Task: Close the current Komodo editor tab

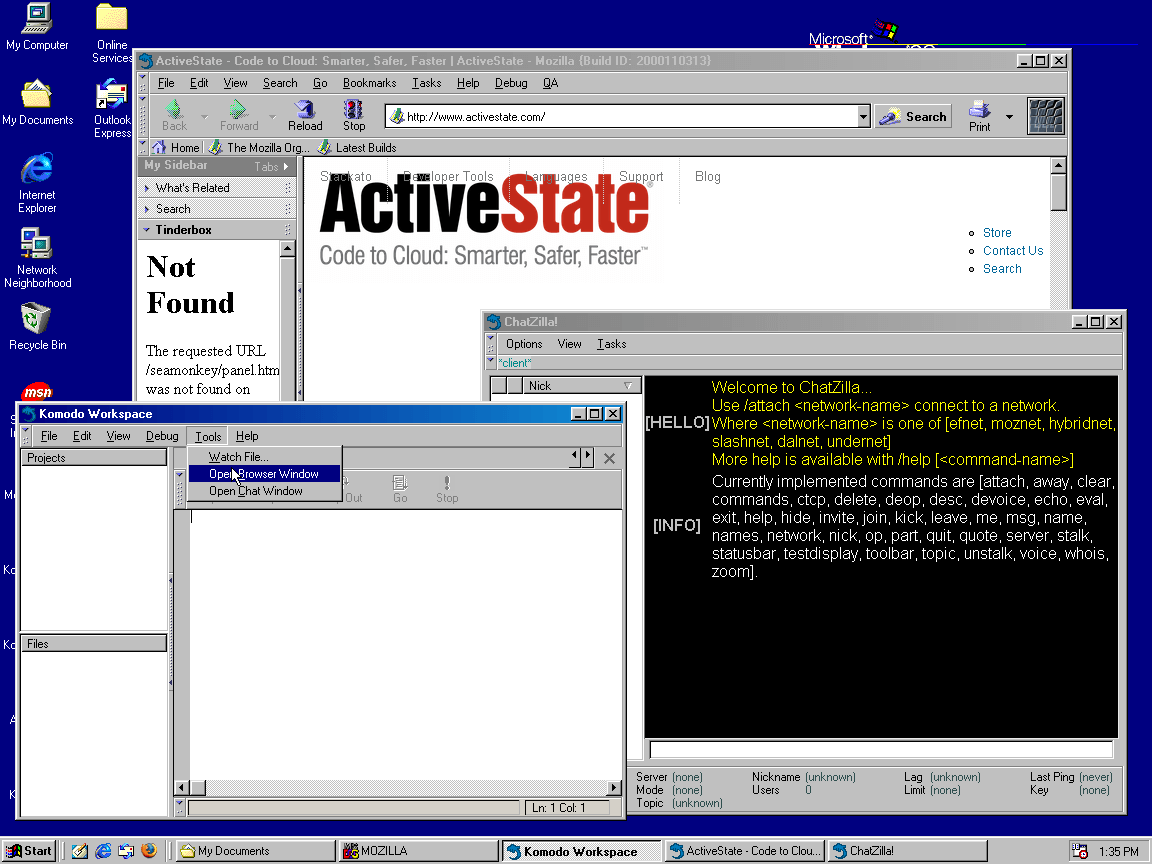Action: [x=609, y=458]
